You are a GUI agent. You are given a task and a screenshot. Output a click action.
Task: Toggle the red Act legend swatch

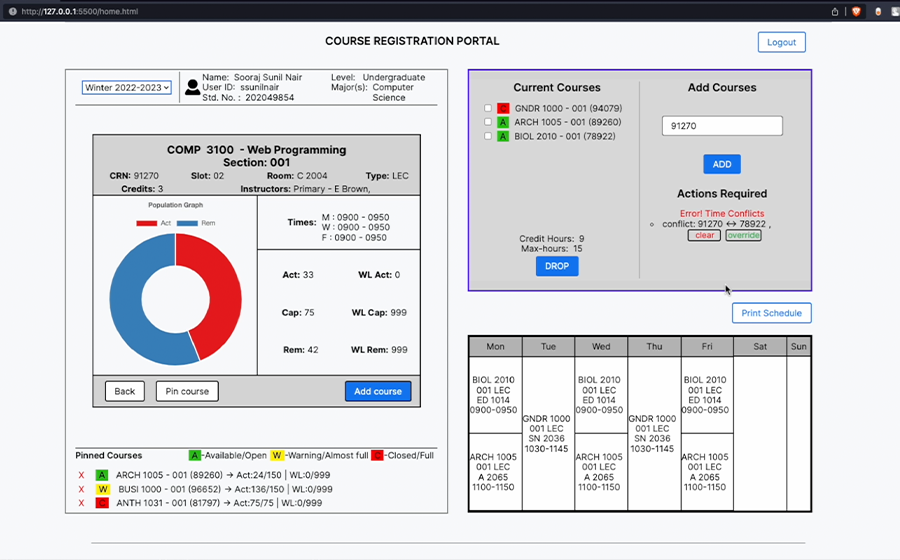click(146, 223)
